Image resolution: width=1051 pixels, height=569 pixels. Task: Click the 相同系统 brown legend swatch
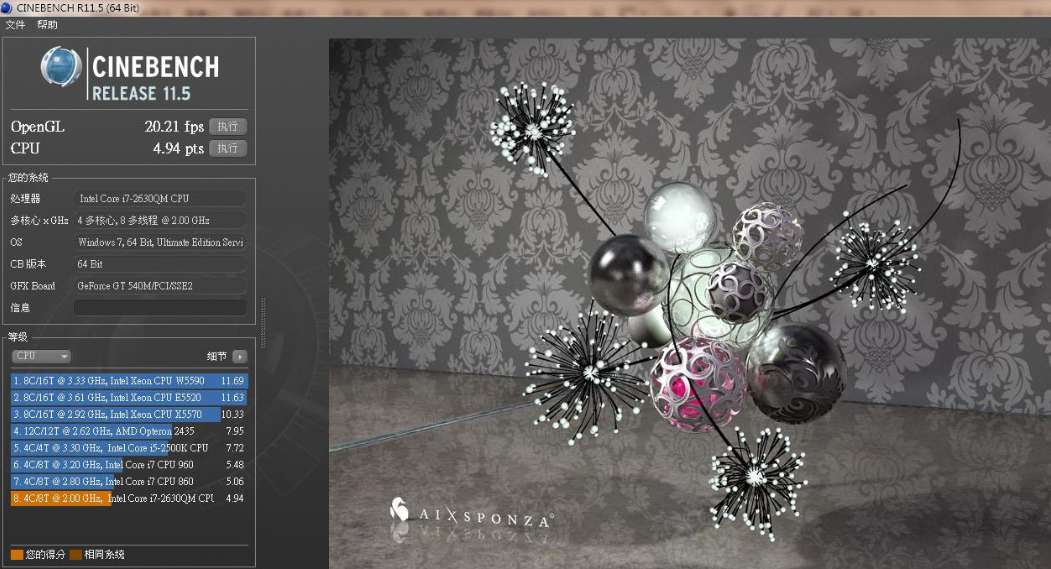pyautogui.click(x=76, y=554)
